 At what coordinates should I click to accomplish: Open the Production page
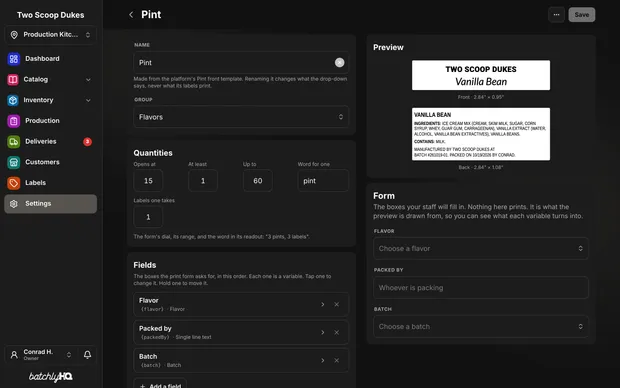[51, 121]
